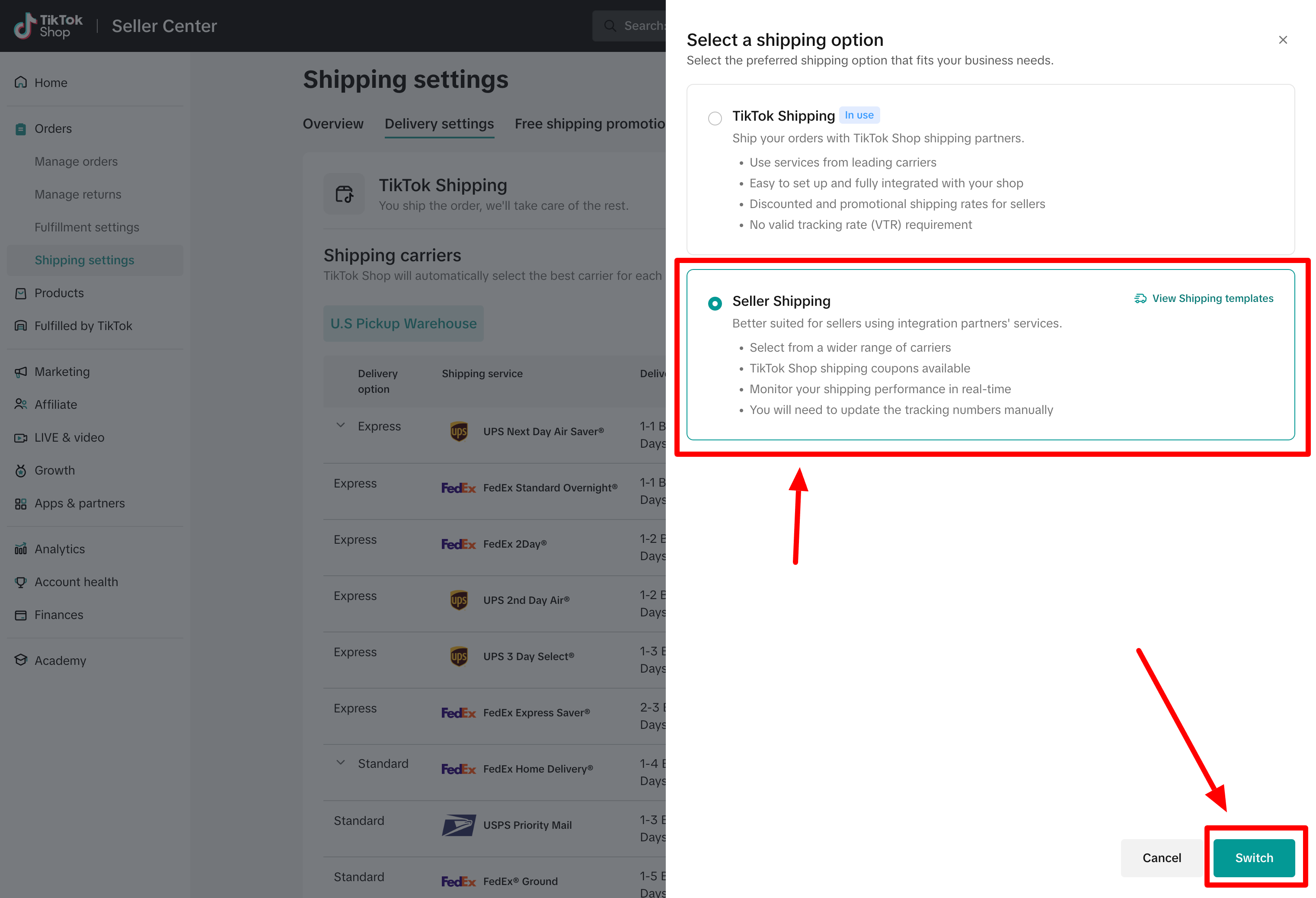Click the search input field
Viewport: 1316px width, 898px height.
[x=629, y=26]
